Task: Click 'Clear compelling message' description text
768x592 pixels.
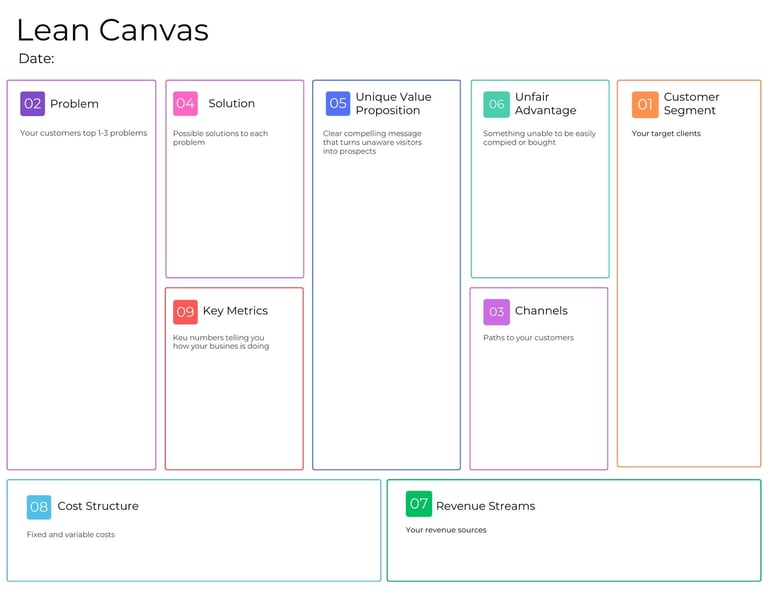Action: (x=372, y=142)
